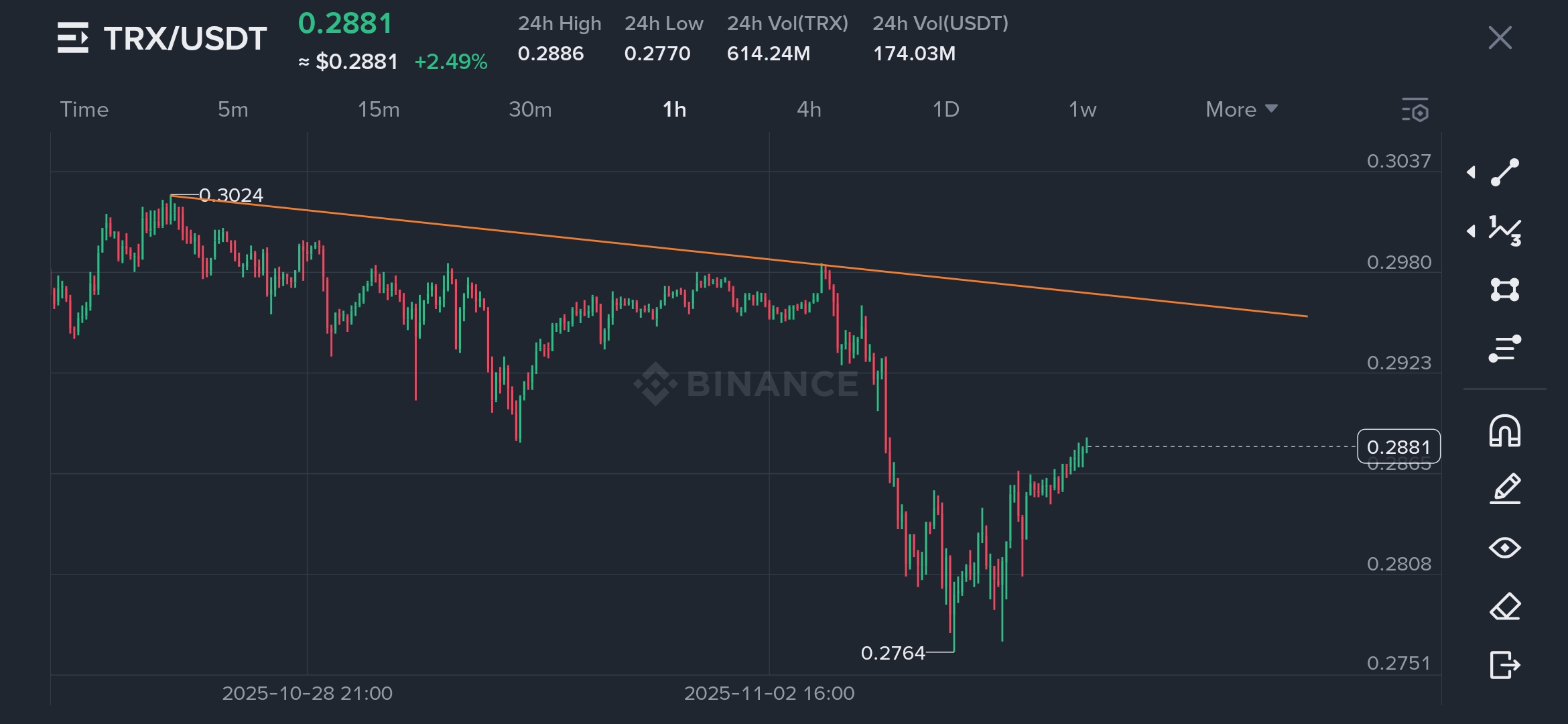Open the TRX/USDT pair list menu icon
Image resolution: width=1568 pixels, height=724 pixels.
pos(72,38)
